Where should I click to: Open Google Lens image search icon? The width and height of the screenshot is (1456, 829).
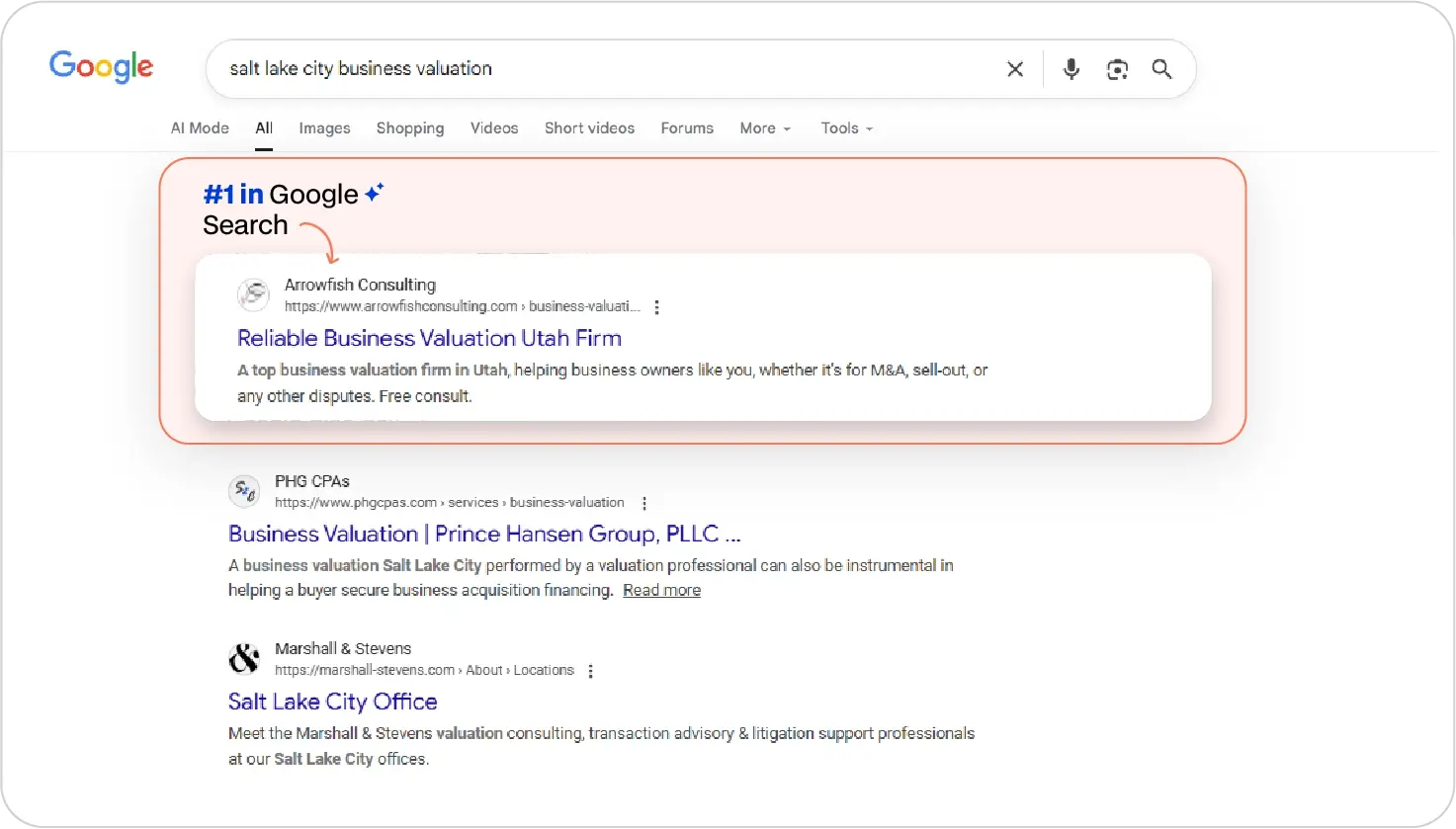coord(1117,69)
